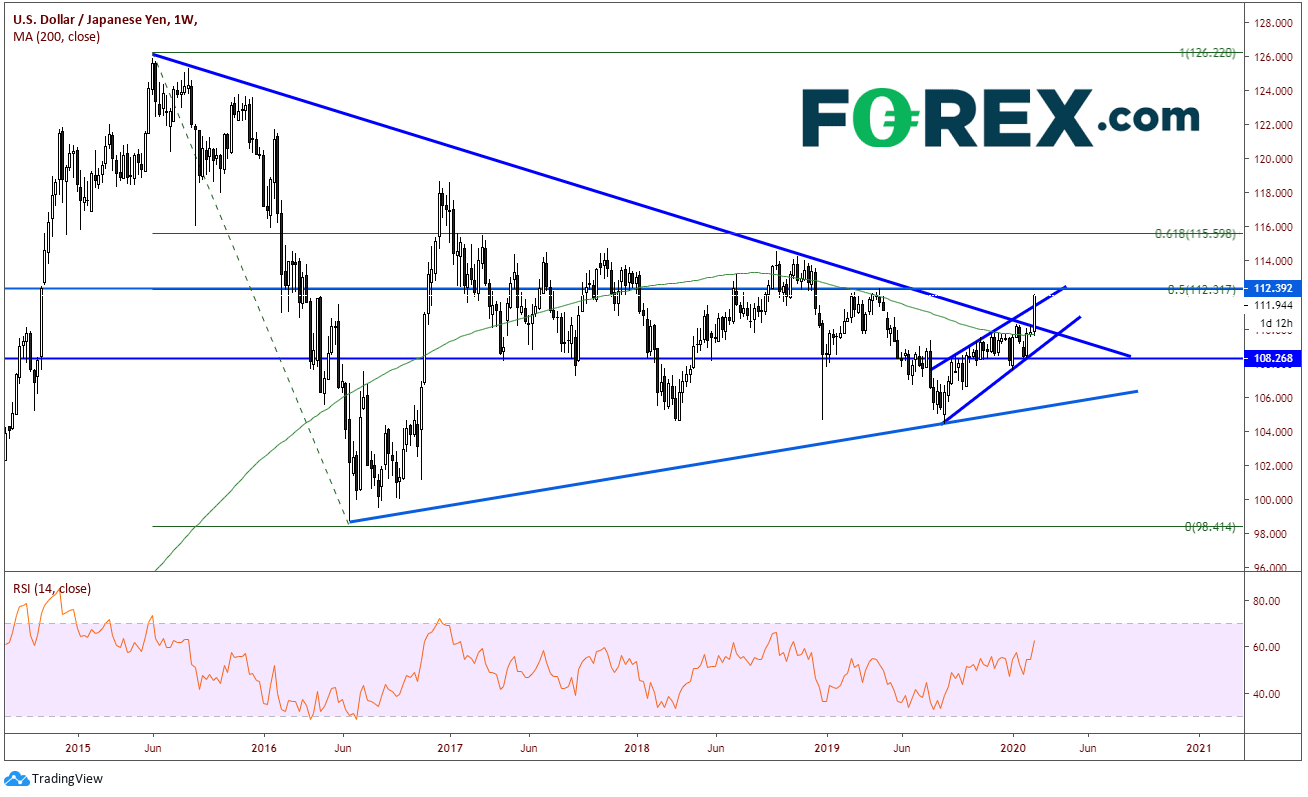Click the 126.000 price axis tick
The image size is (1308, 797).
pos(1273,57)
